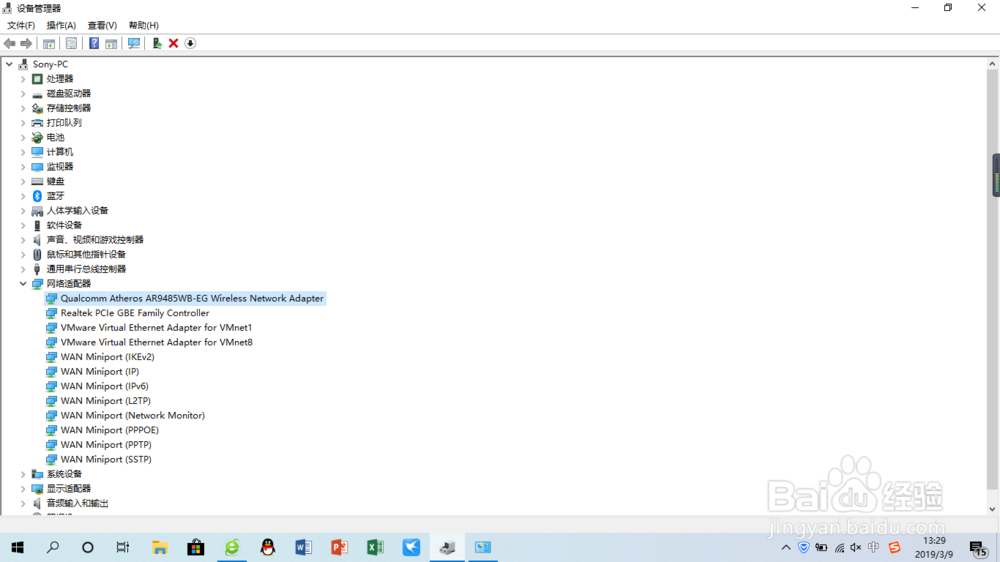Select WAN Miniport (PPTP)

(x=106, y=445)
